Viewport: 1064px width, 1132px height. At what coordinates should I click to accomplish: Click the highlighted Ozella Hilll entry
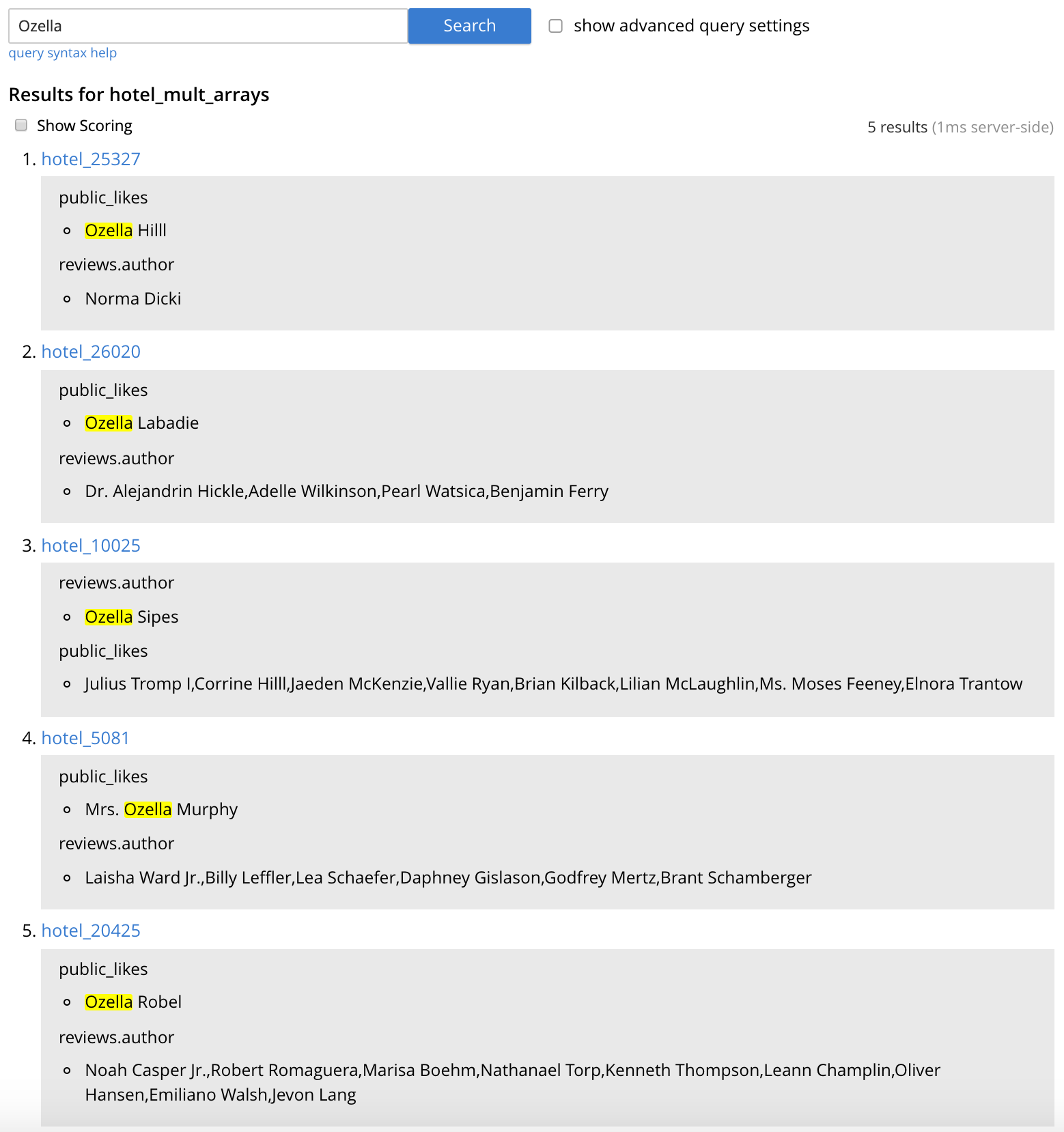pos(126,231)
